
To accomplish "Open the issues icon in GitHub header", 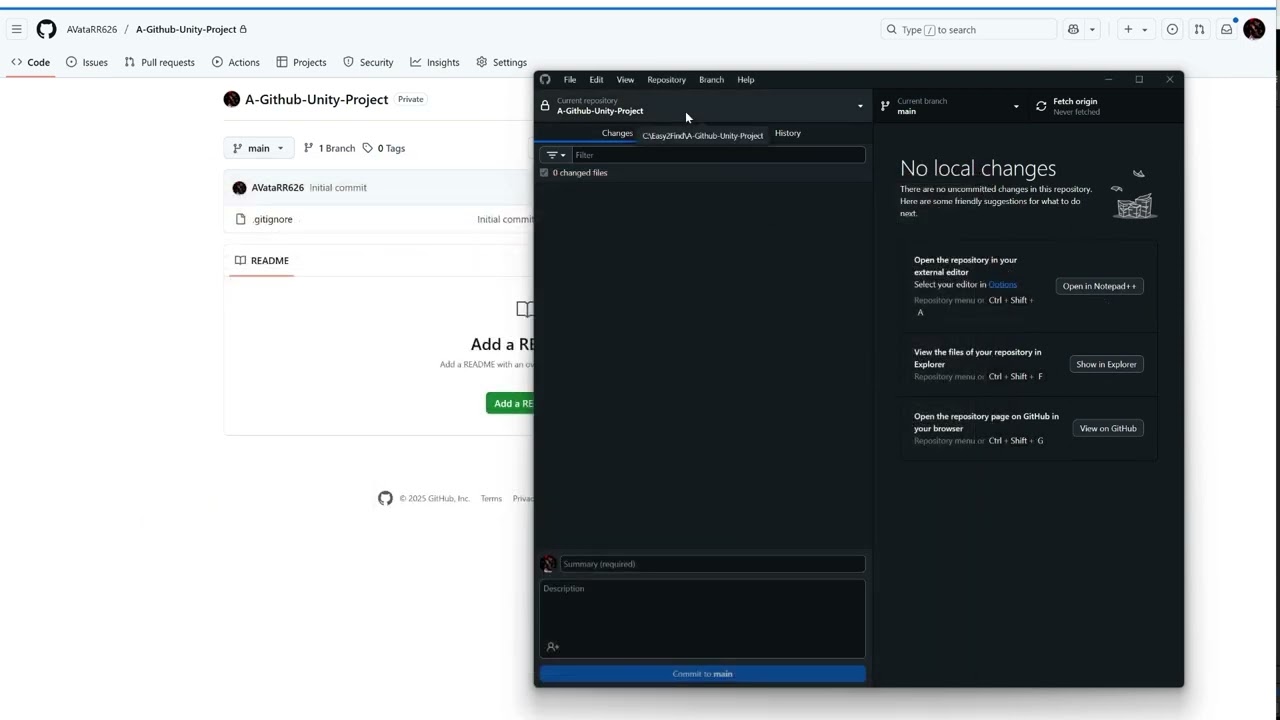I will click(1172, 29).
